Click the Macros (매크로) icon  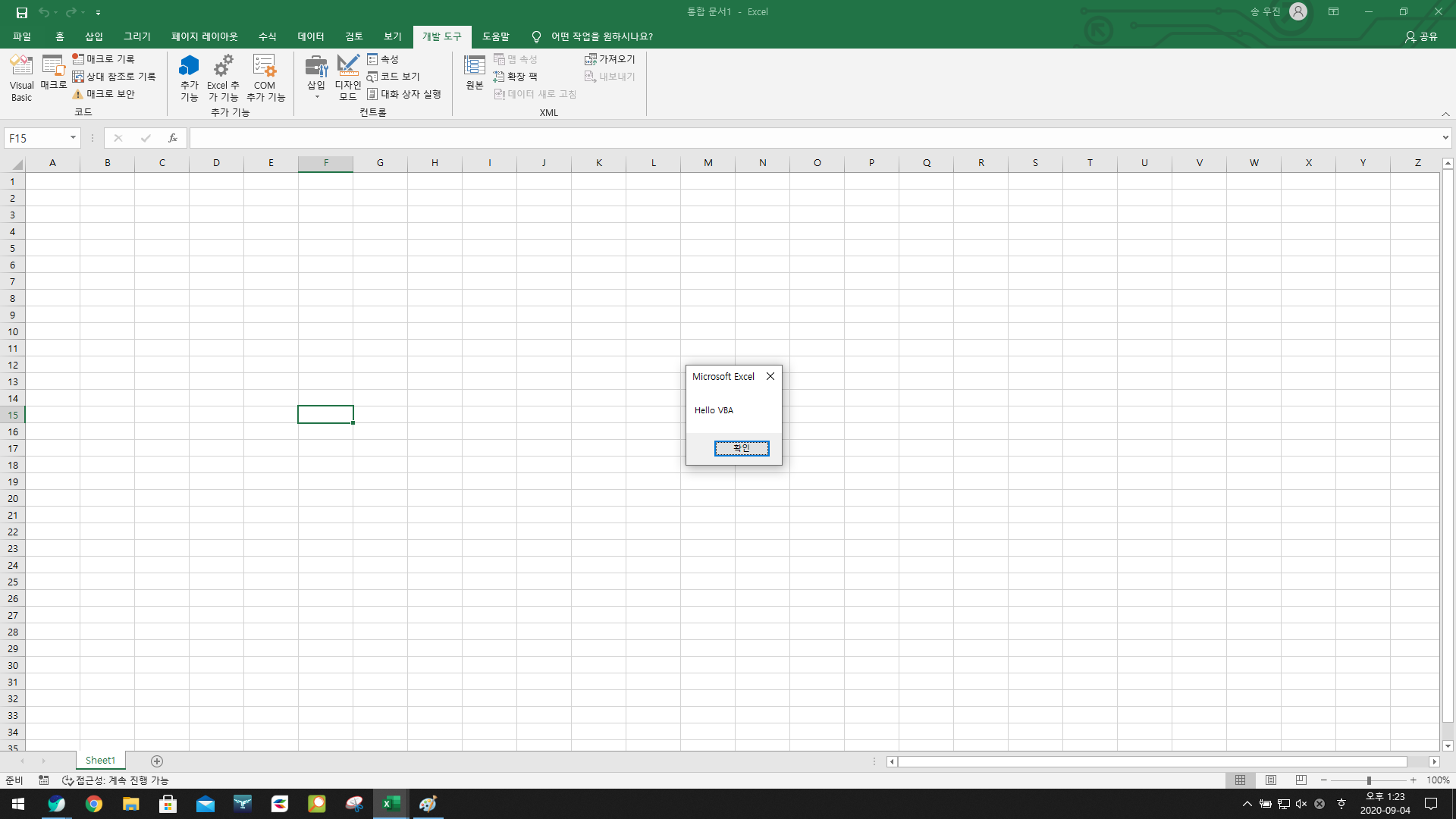(x=53, y=73)
